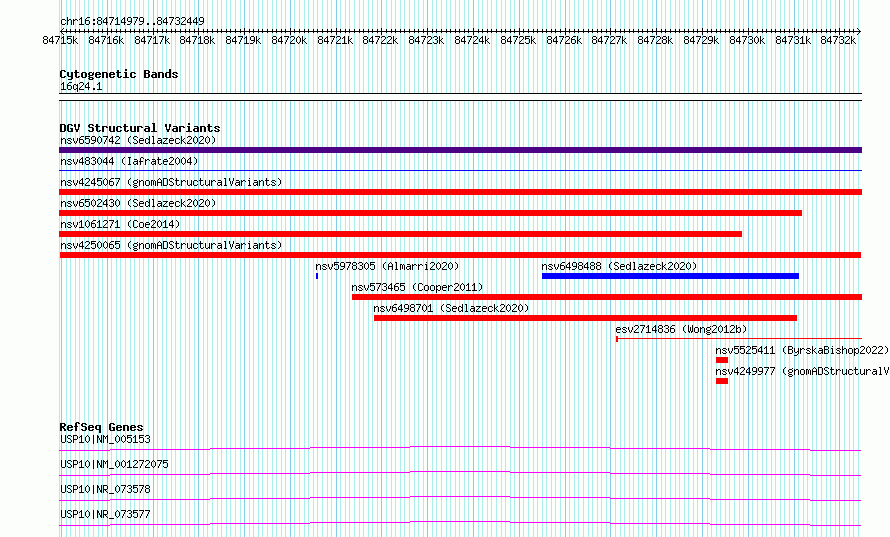
Task: Click the 84729k ruler position
Action: click(x=701, y=40)
